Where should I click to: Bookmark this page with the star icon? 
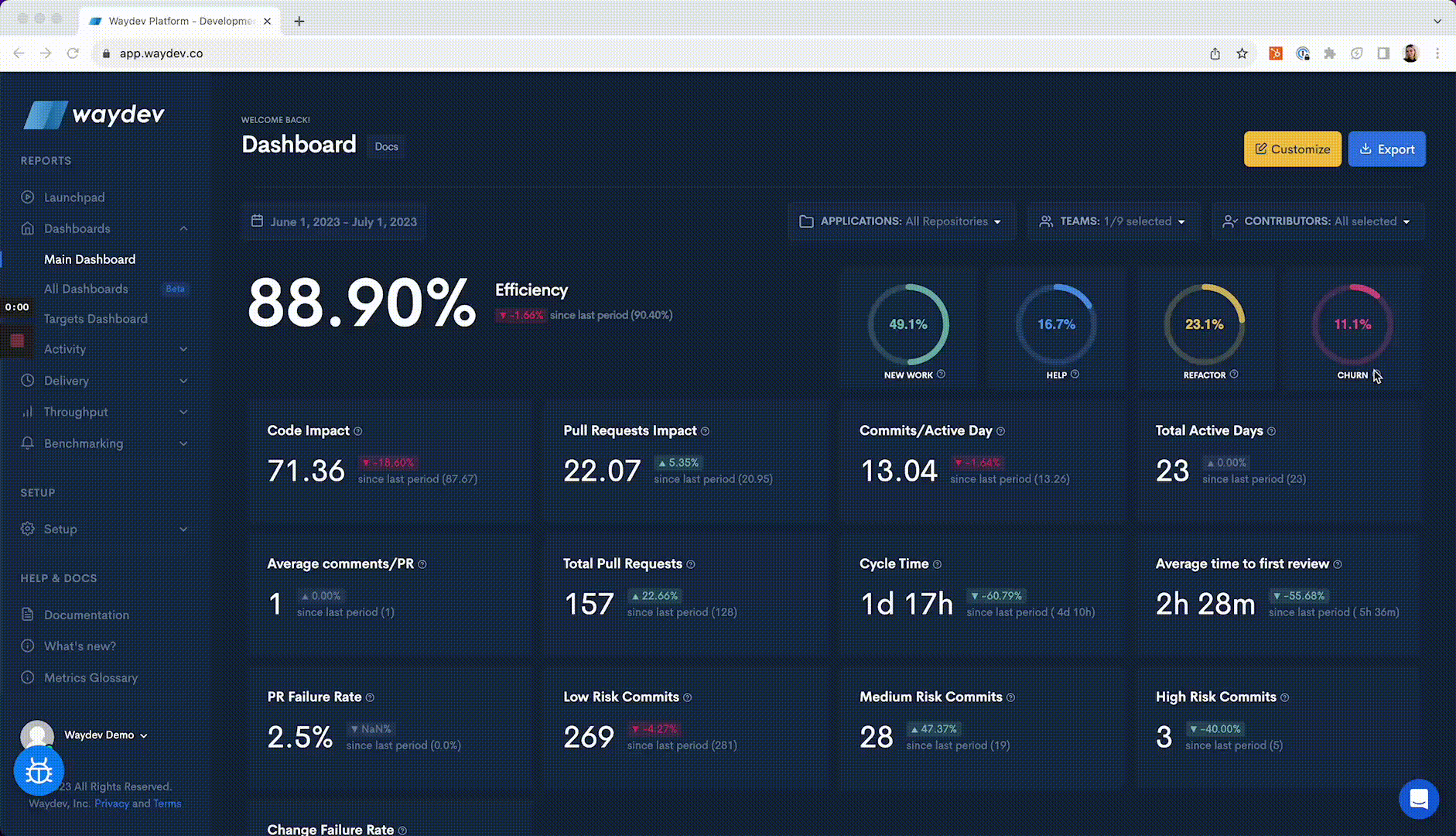point(1242,53)
